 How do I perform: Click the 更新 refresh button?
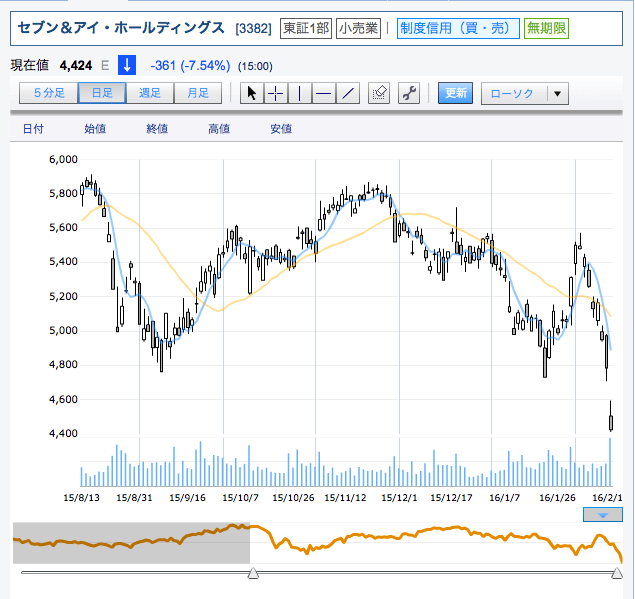tap(456, 93)
